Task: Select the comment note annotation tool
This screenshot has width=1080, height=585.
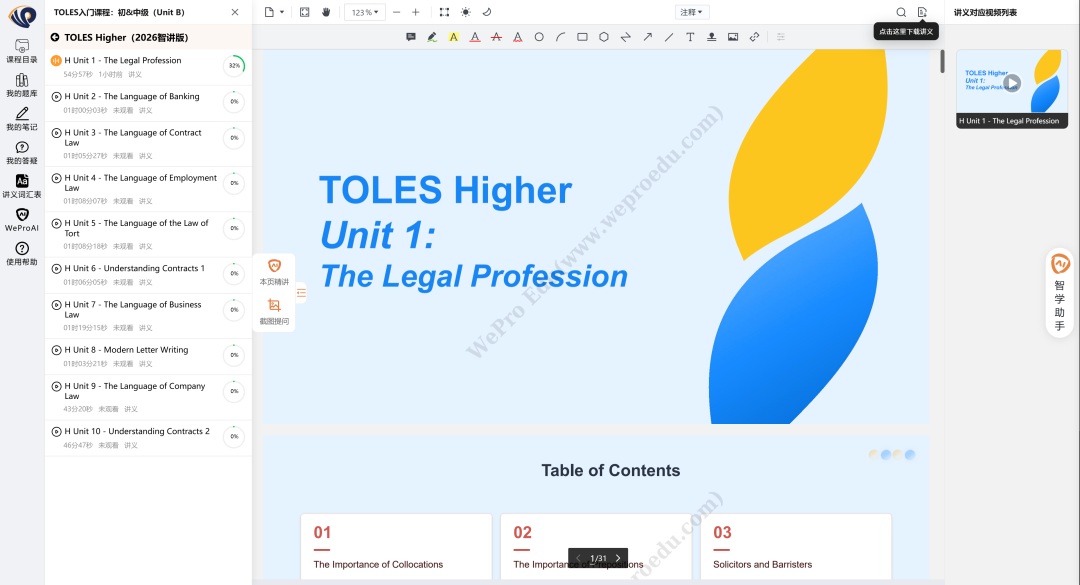Action: point(411,37)
